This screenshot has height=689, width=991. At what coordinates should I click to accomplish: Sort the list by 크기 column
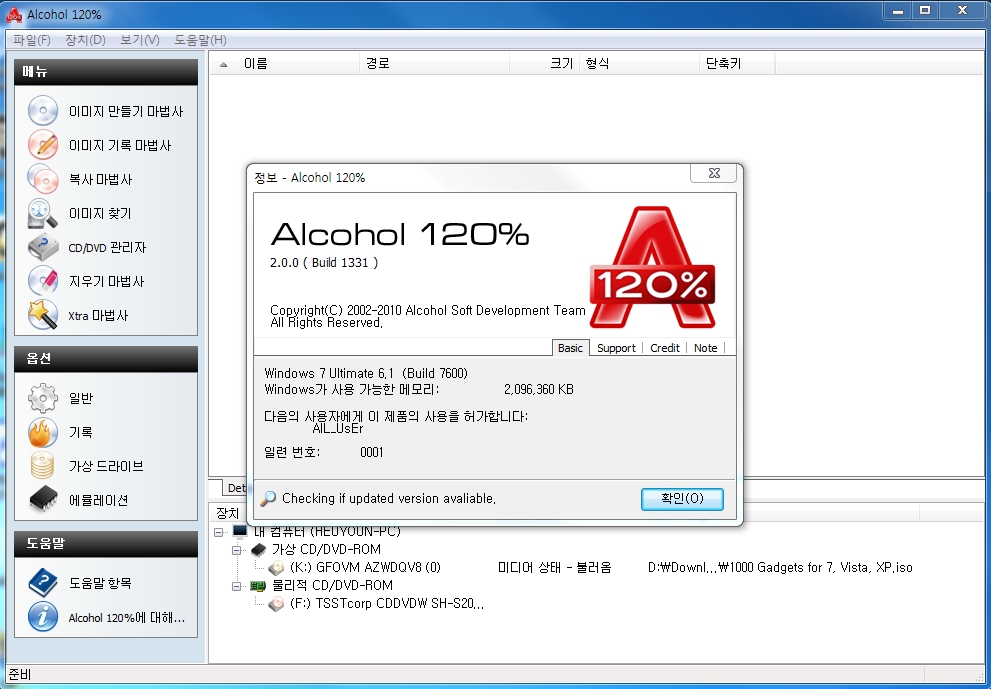(x=544, y=64)
